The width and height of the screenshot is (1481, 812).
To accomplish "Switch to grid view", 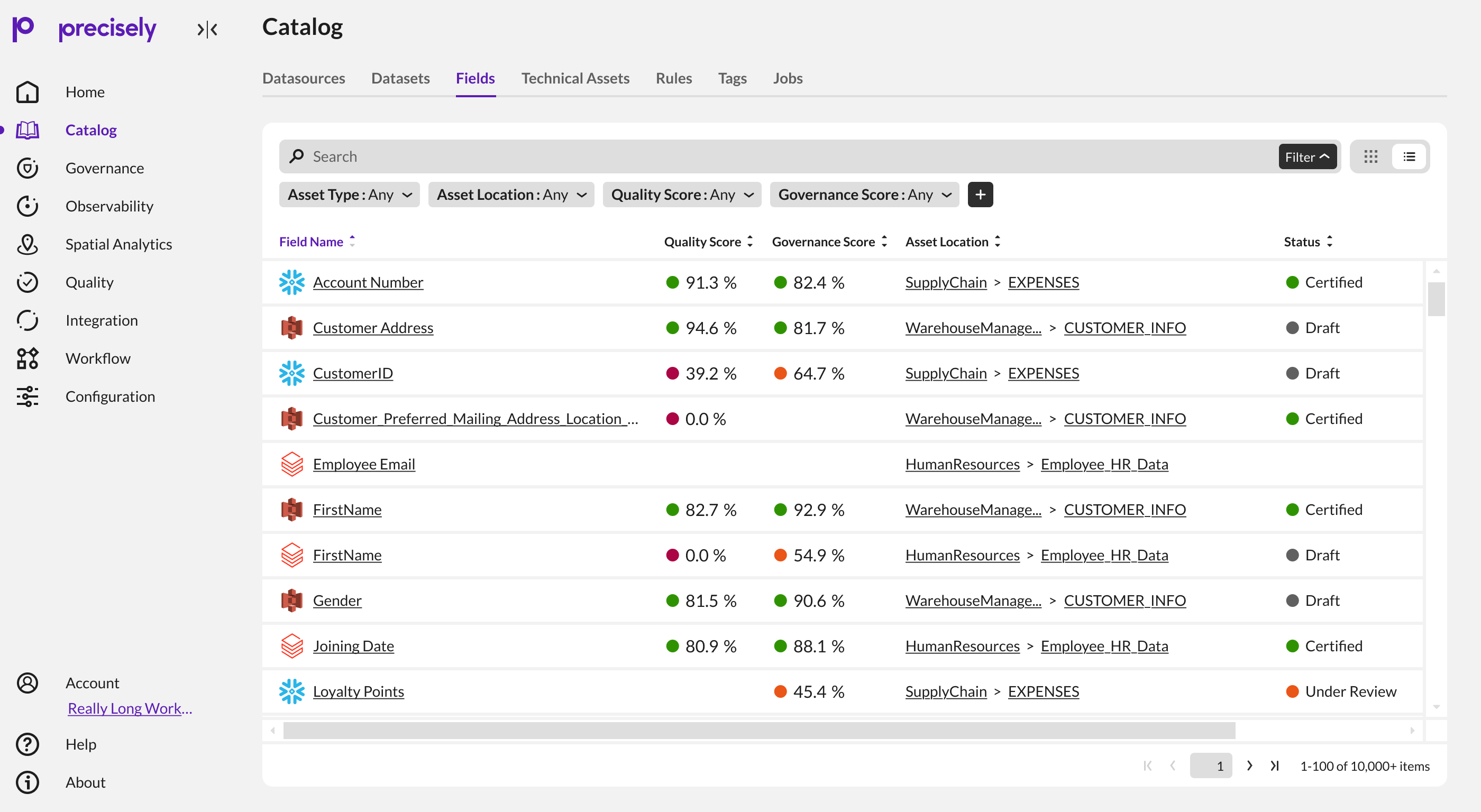I will [1370, 156].
